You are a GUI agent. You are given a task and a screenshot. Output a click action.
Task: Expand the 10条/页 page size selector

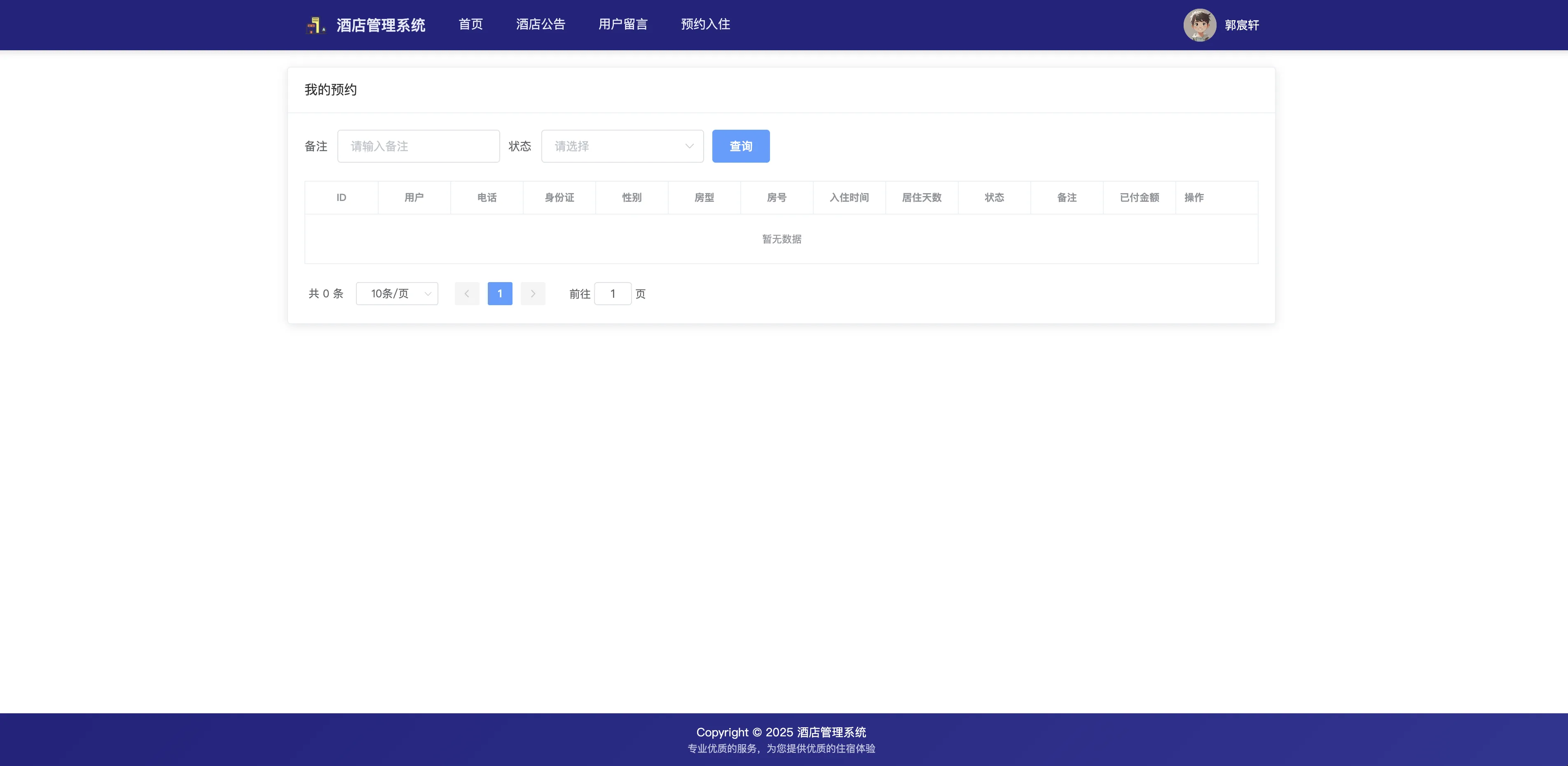397,294
